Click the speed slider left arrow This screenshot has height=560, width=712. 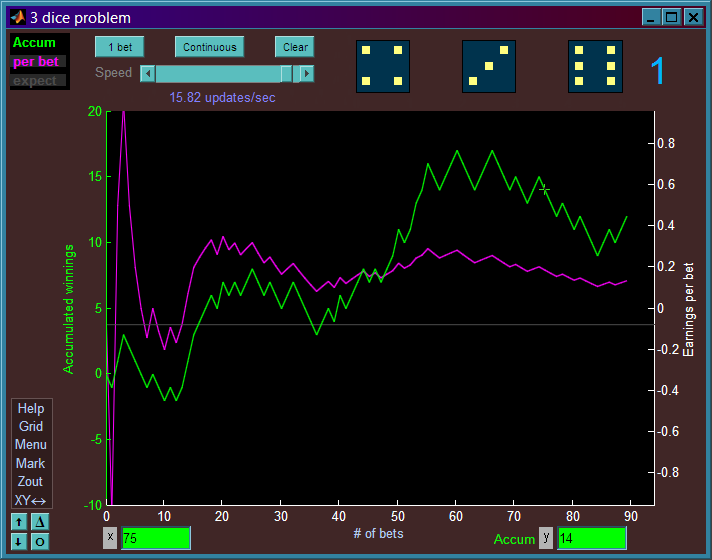point(148,74)
